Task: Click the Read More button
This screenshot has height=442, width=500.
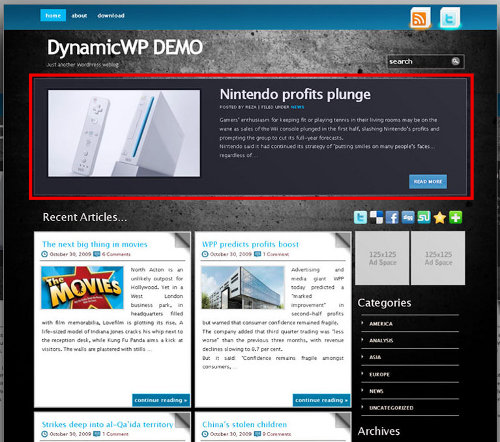Action: (428, 181)
